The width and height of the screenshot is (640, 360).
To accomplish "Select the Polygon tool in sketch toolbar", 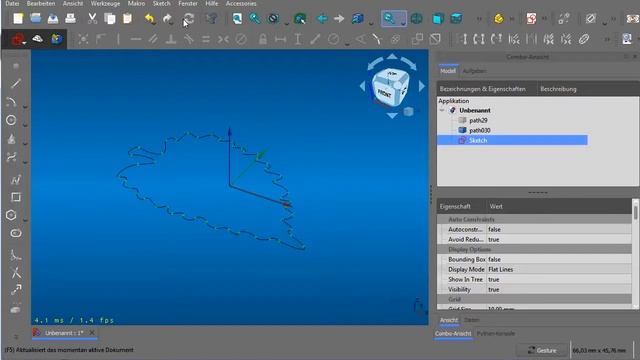I will coord(11,215).
